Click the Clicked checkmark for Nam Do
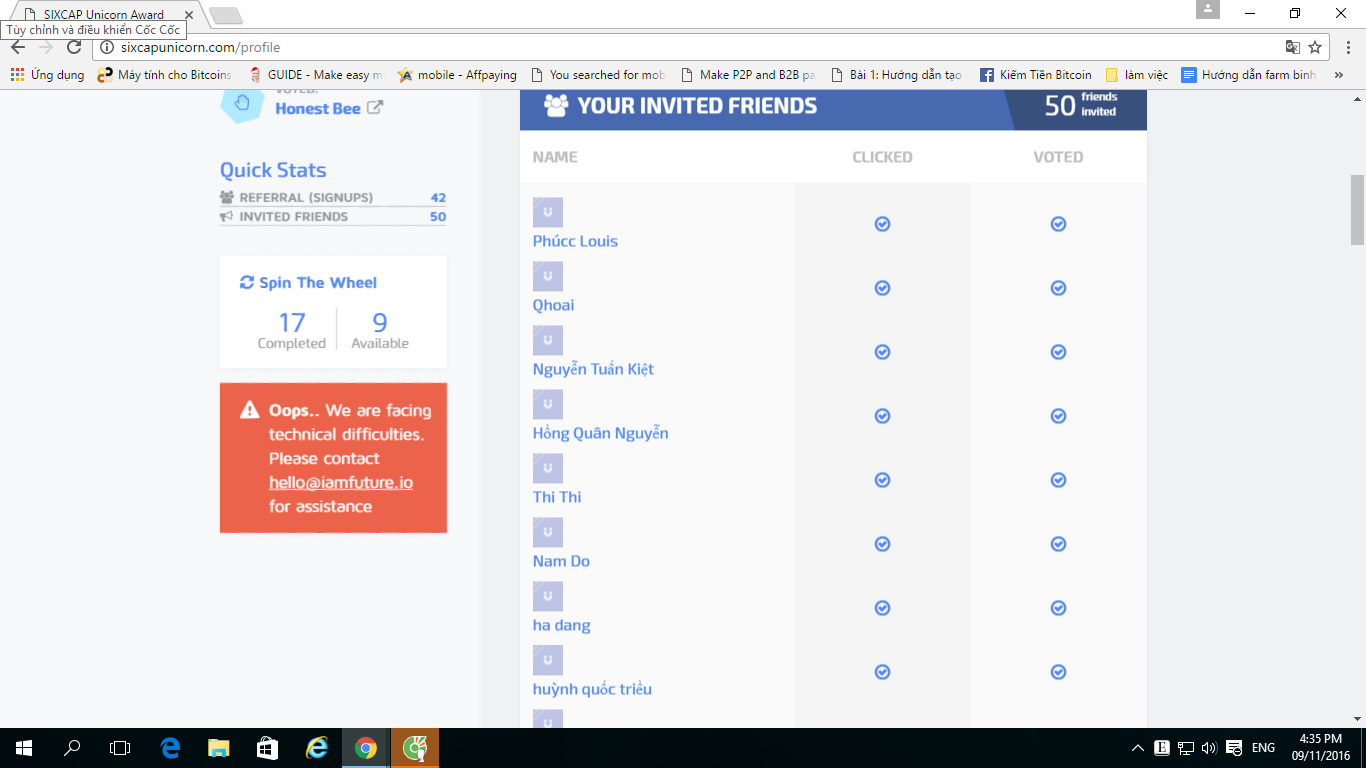 882,544
